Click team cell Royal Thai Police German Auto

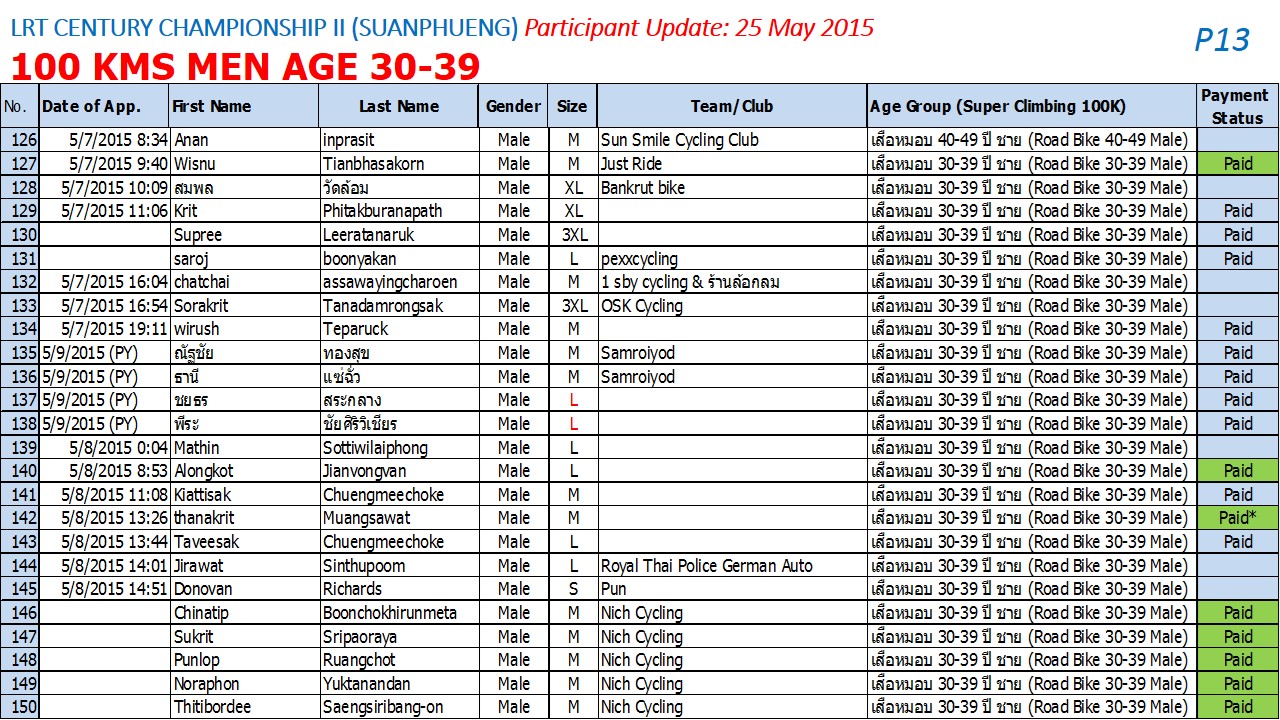pos(707,566)
